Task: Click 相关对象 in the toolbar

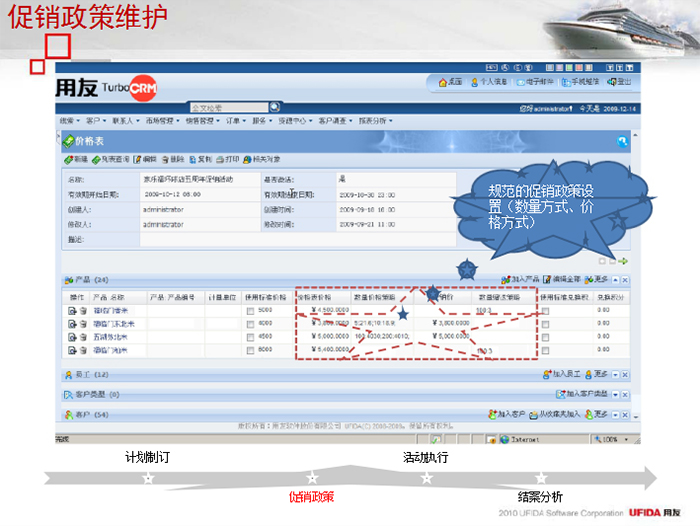Action: (x=262, y=159)
